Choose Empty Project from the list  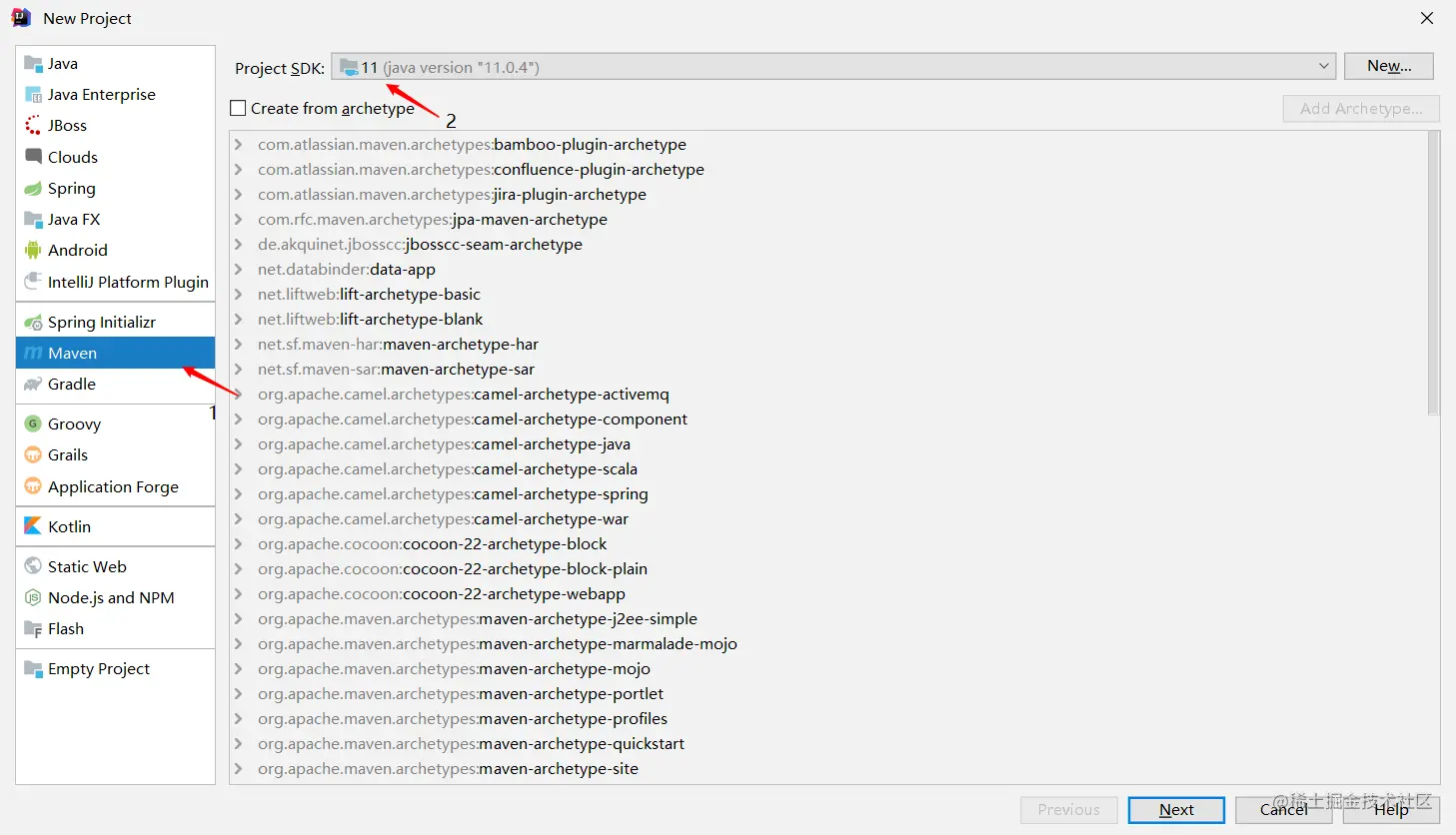(97, 668)
